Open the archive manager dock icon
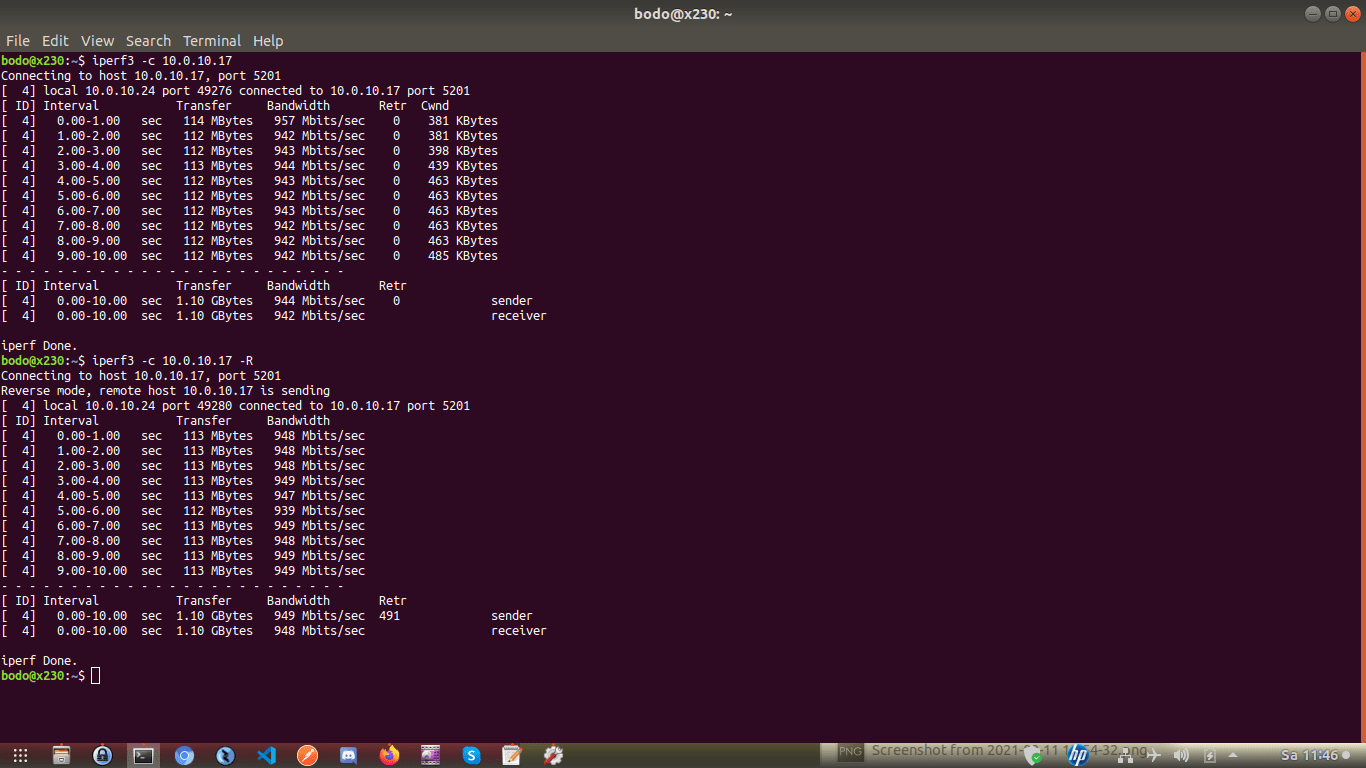The image size is (1366, 768). click(x=61, y=755)
